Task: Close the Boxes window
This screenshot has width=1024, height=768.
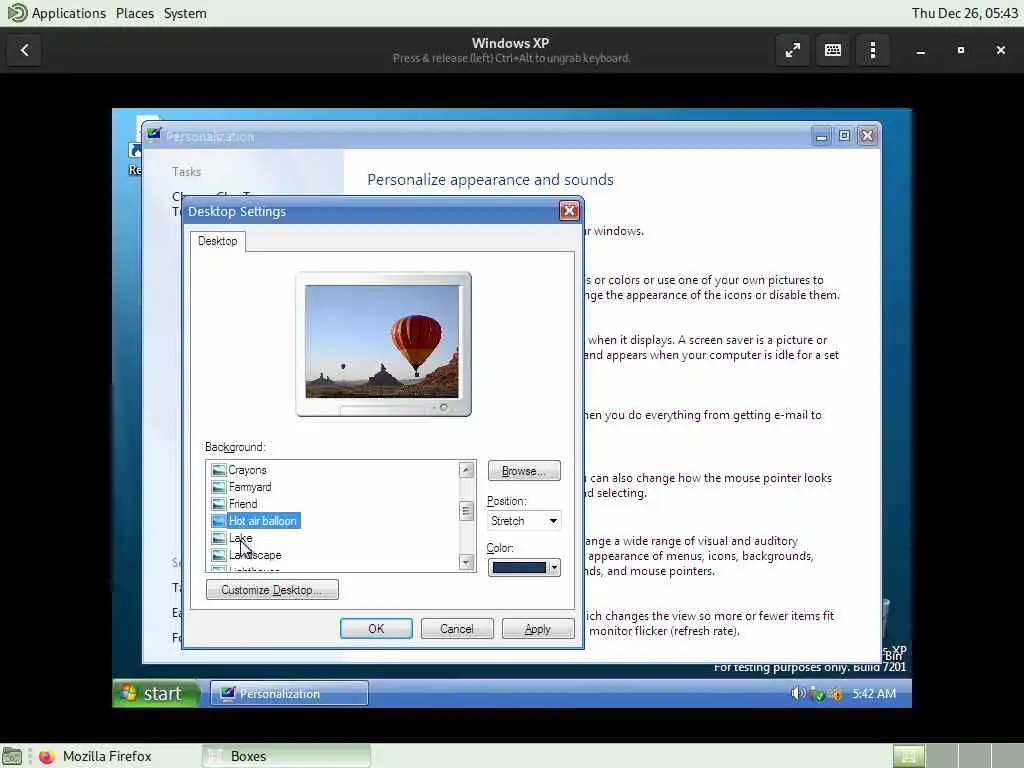Action: click(1000, 50)
